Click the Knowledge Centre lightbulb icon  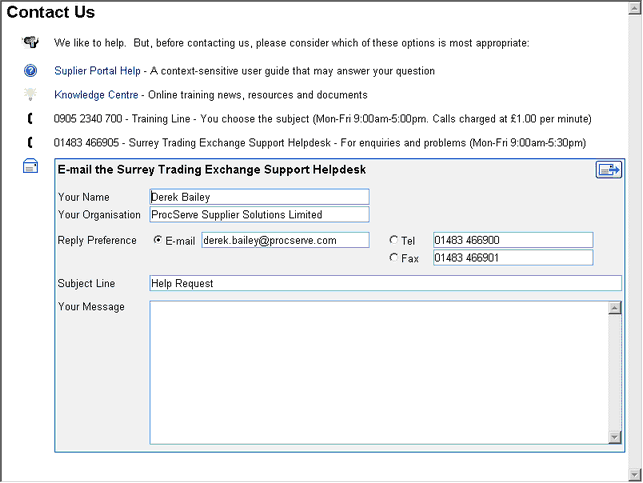pos(31,95)
